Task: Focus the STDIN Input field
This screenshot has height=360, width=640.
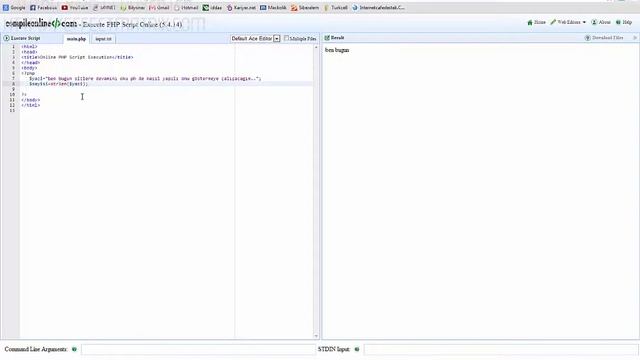Action: tap(501, 349)
